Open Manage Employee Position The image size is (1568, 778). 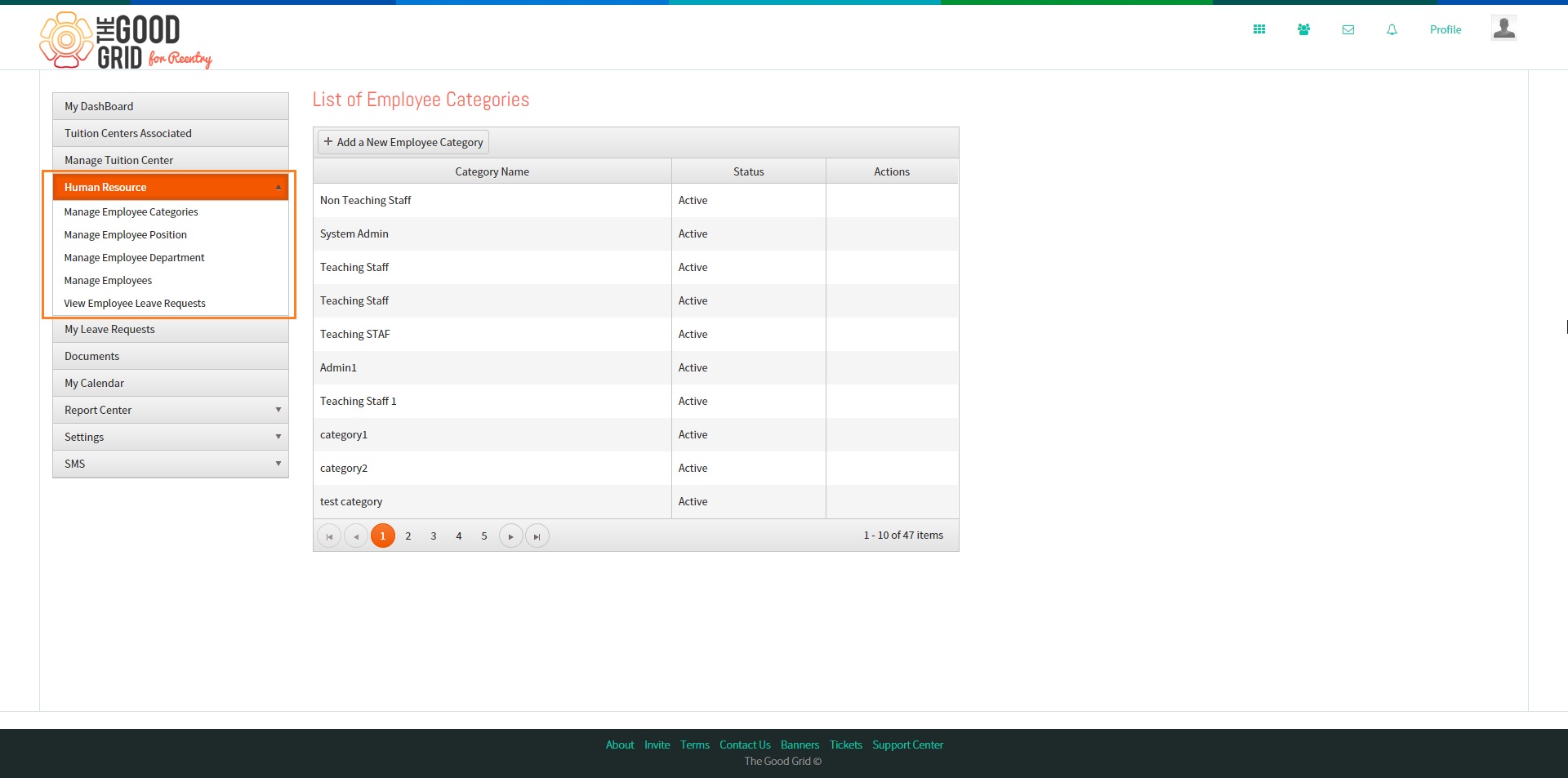coord(125,234)
